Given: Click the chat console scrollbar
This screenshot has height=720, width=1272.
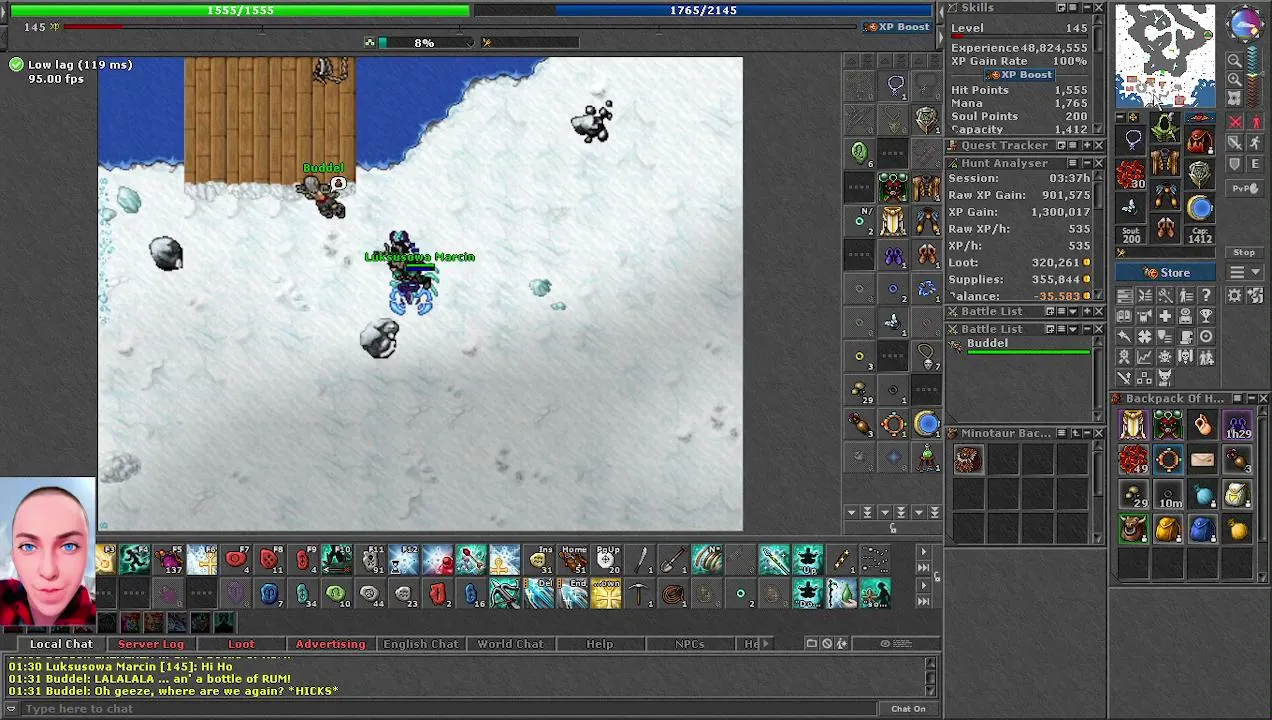Looking at the screenshot, I should pyautogui.click(x=931, y=678).
